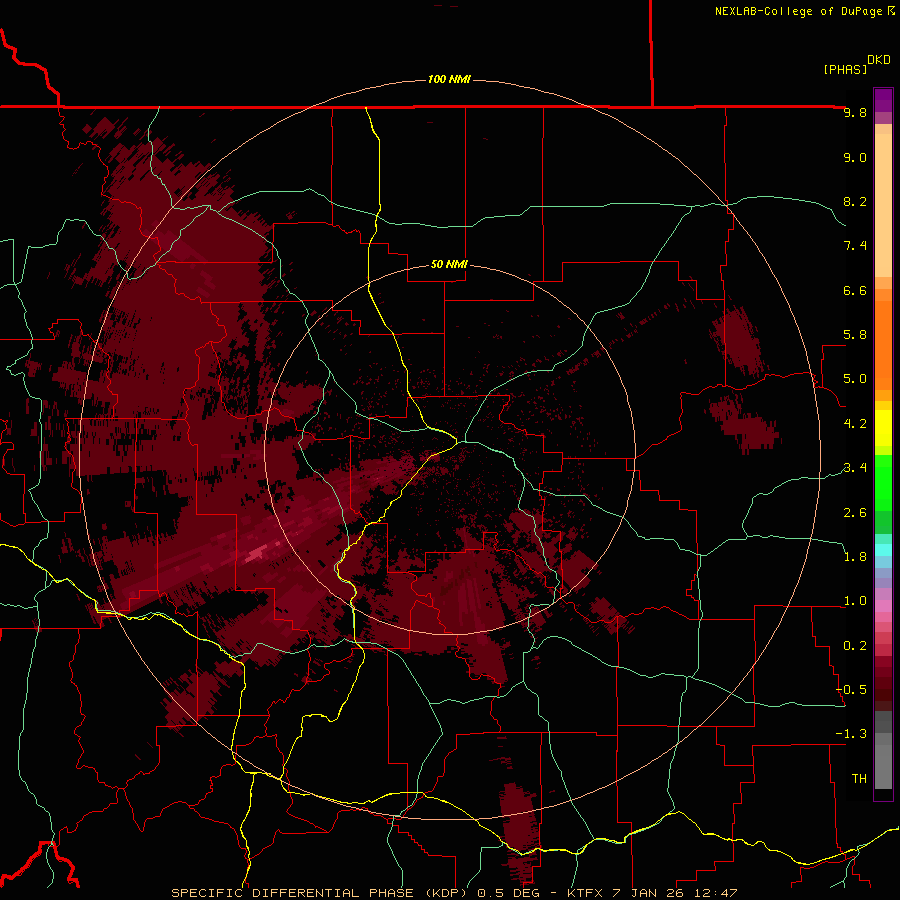Click the 8.2 value on color scale
The image size is (900, 900).
point(855,201)
